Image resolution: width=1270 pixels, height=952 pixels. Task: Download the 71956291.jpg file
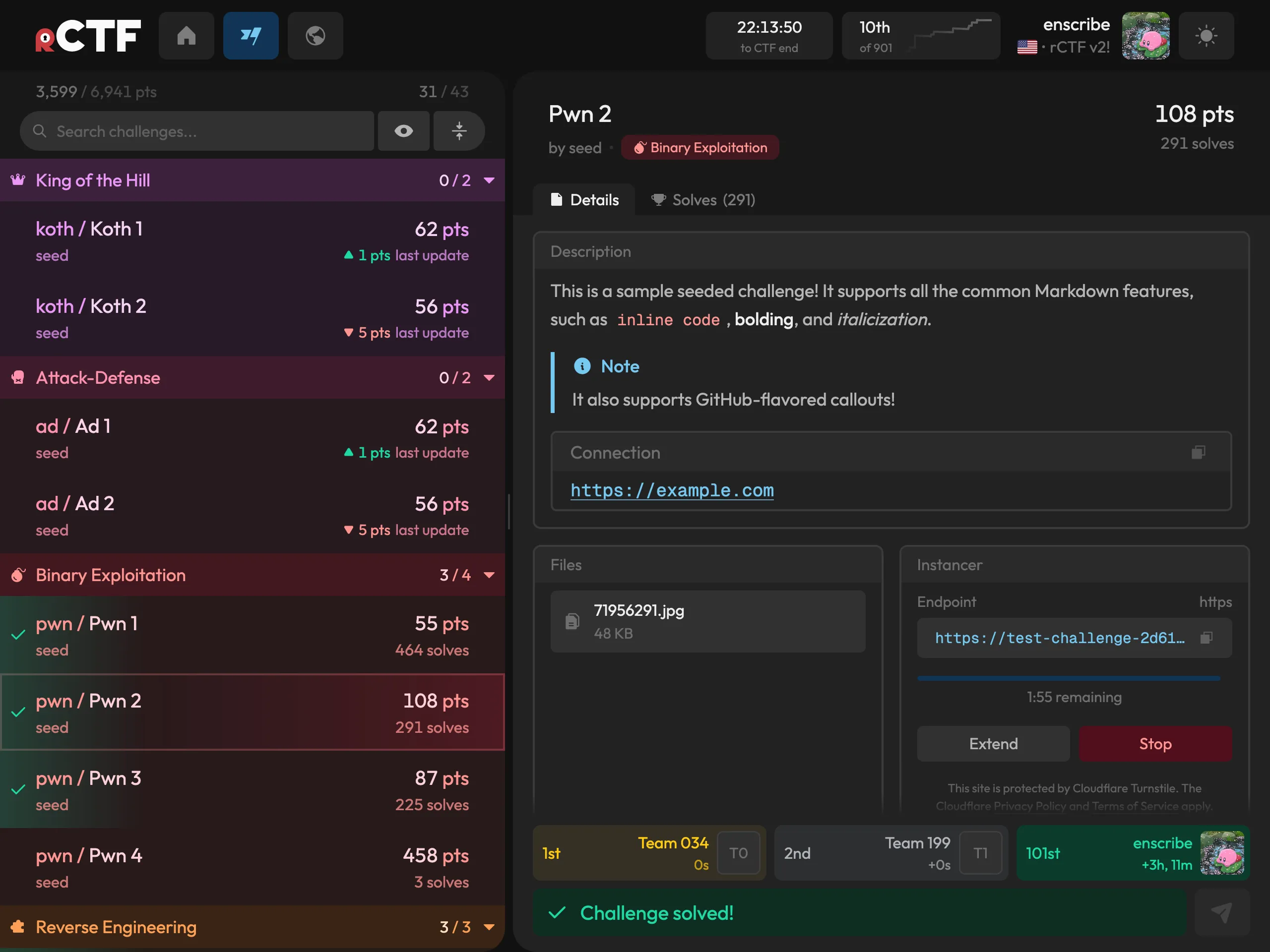click(707, 621)
